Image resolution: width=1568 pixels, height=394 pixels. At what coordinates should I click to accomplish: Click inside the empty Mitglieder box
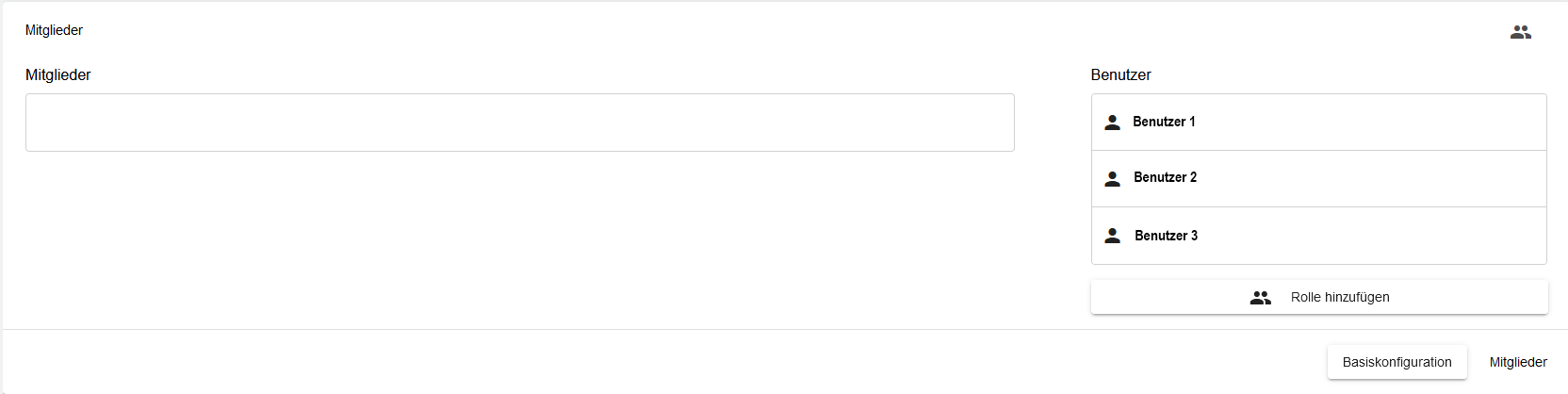tap(519, 123)
